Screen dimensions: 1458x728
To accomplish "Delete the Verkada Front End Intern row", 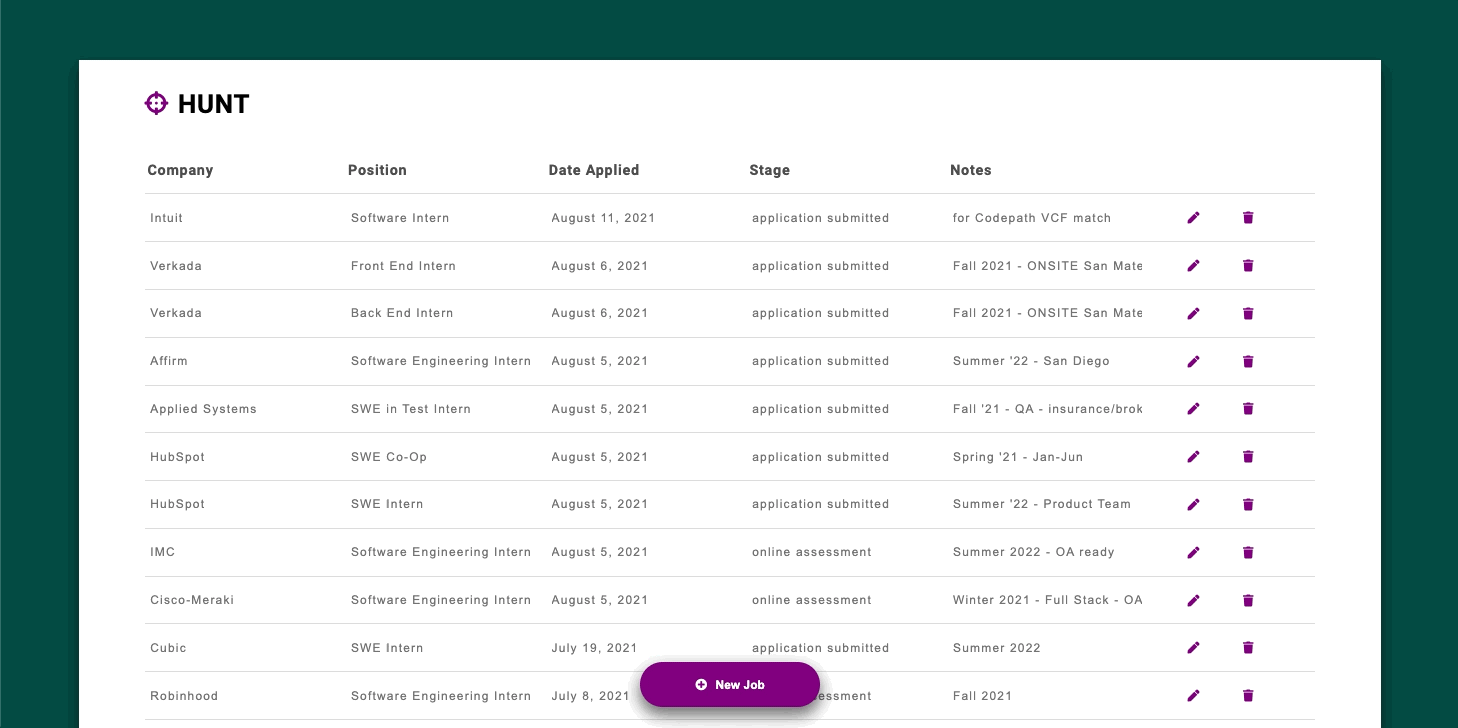I will click(1248, 266).
